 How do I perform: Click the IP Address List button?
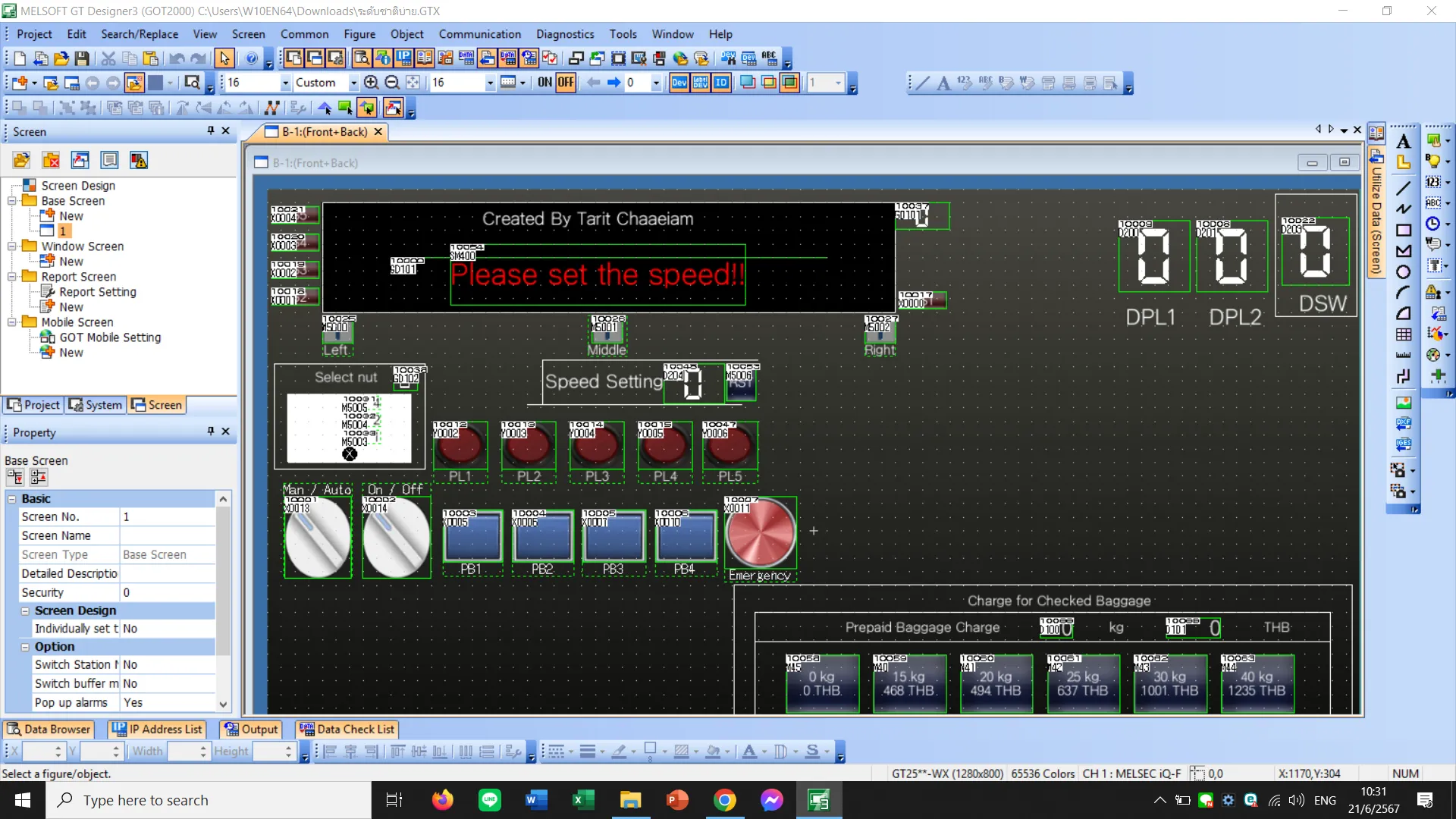[158, 729]
